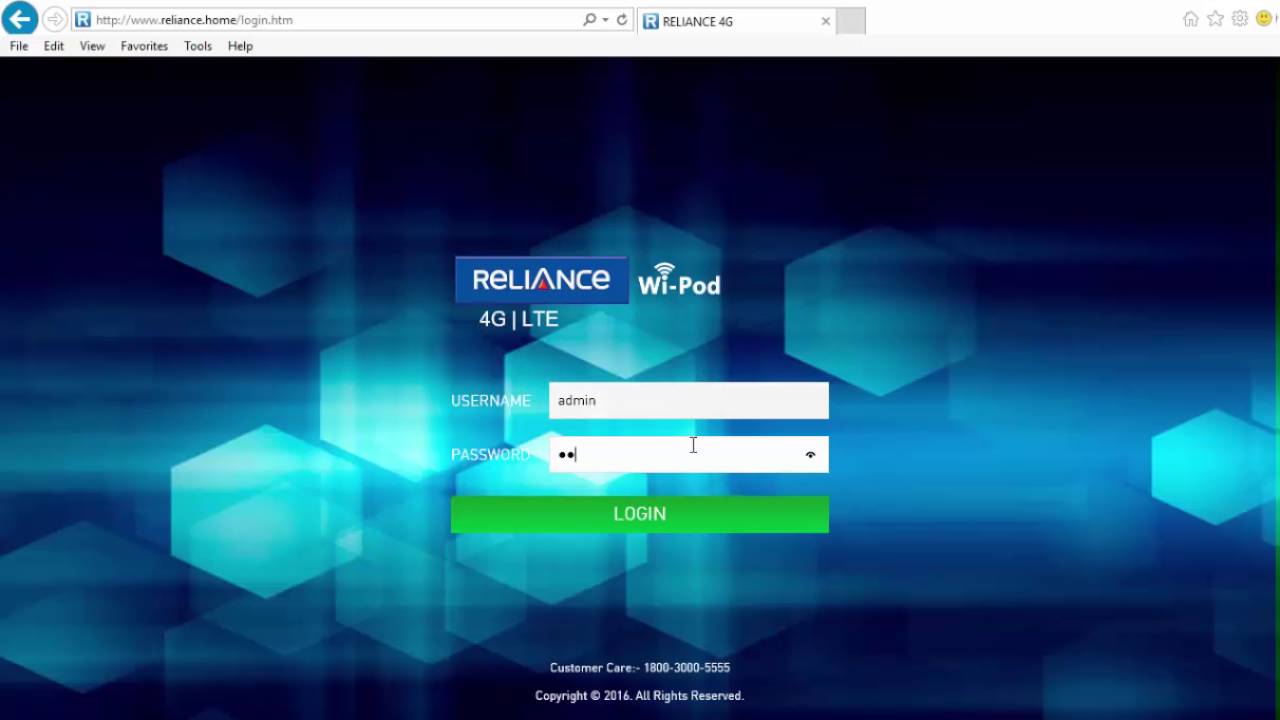Screen dimensions: 1280x720
Task: Open a new blank tab
Action: pos(851,21)
